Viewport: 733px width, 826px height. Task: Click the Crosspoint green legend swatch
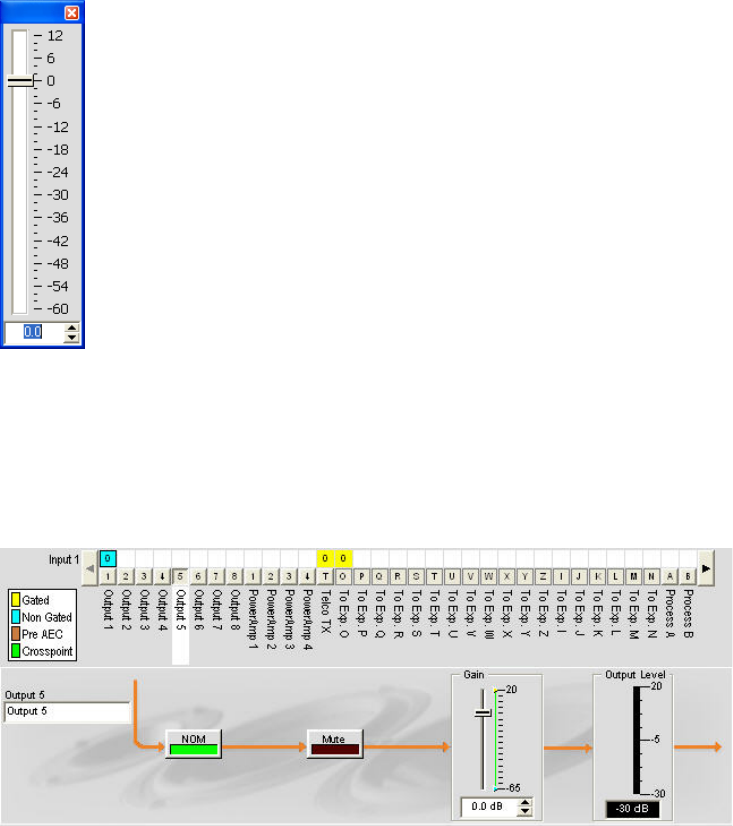pos(16,651)
